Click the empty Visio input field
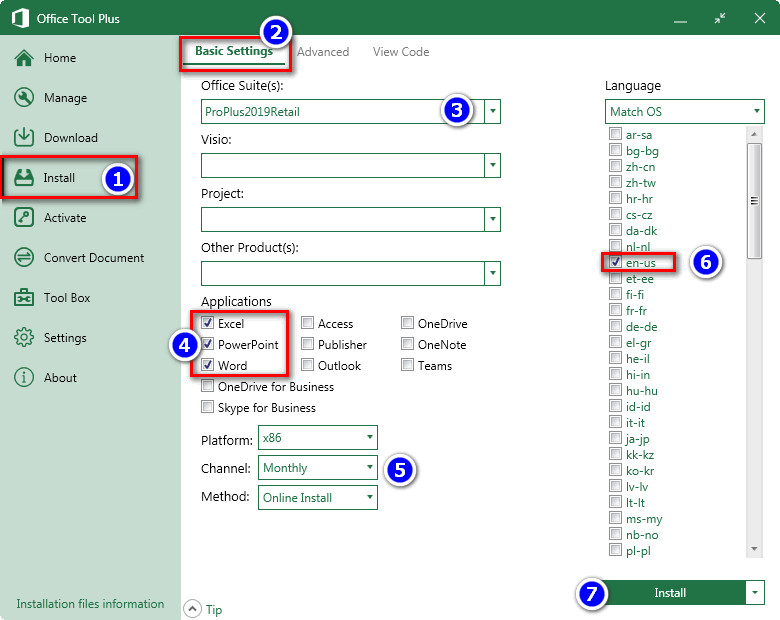 point(343,165)
